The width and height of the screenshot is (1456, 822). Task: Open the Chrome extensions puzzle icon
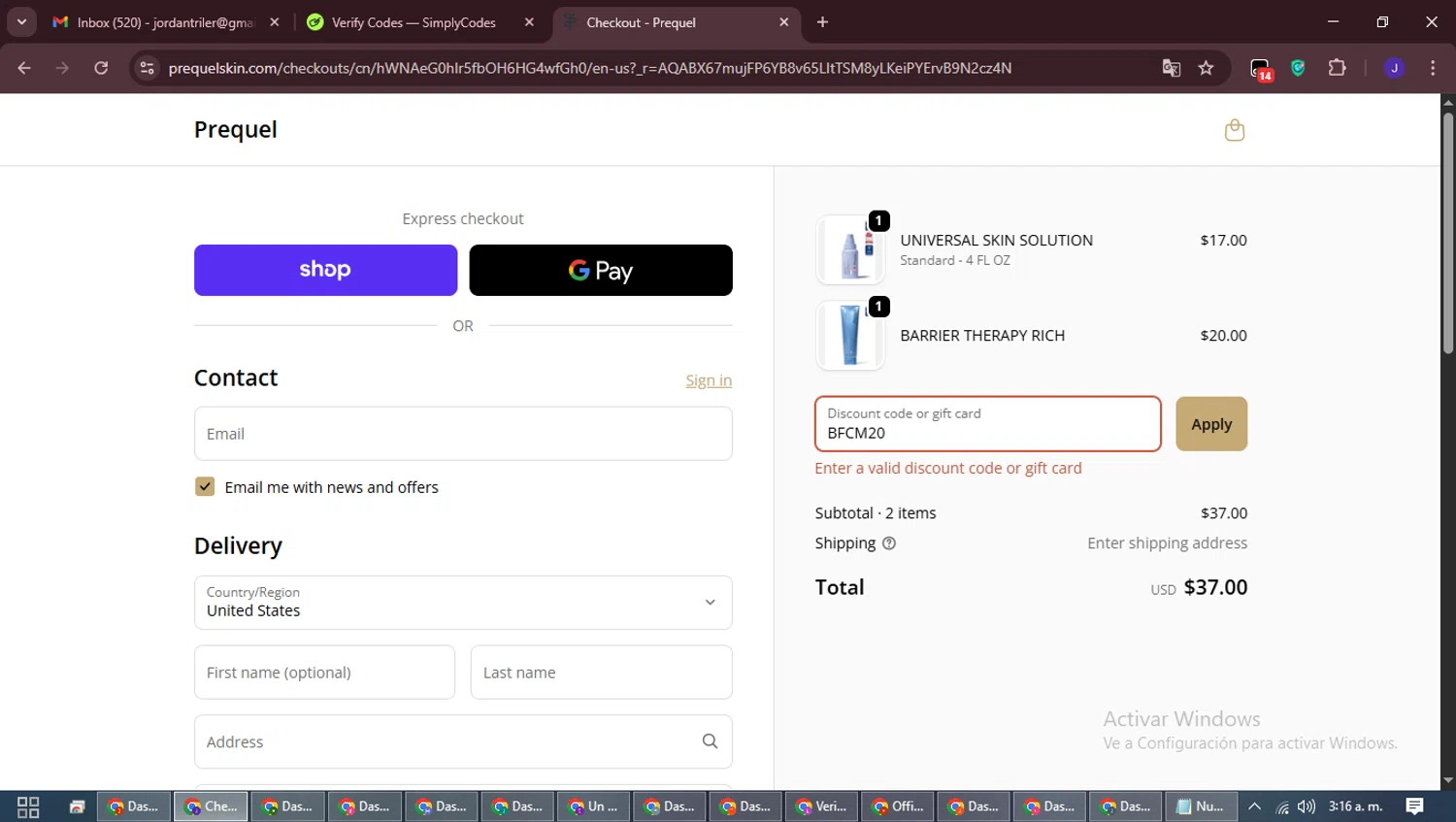(1337, 68)
